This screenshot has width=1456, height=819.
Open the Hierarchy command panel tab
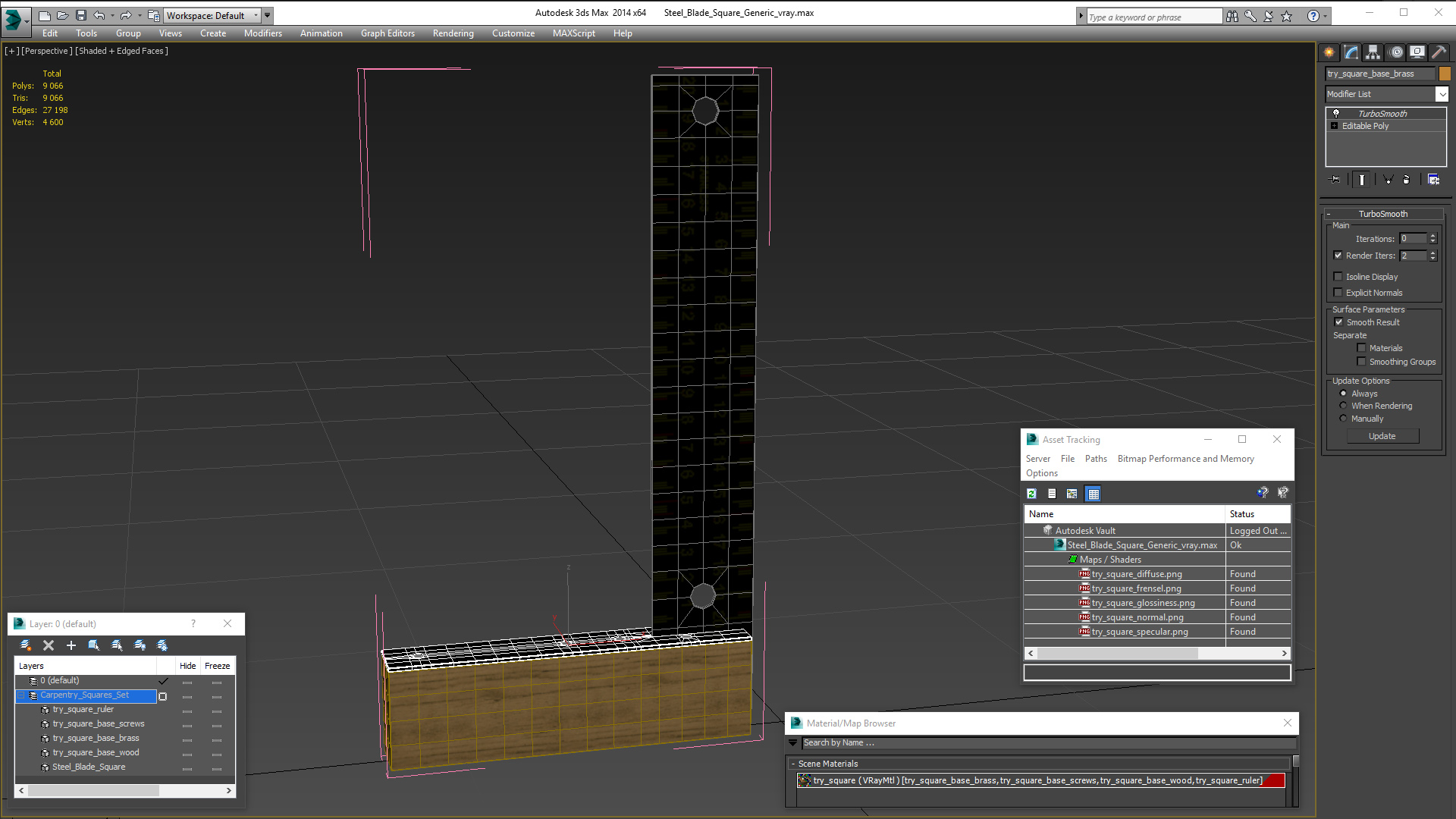(x=1373, y=52)
